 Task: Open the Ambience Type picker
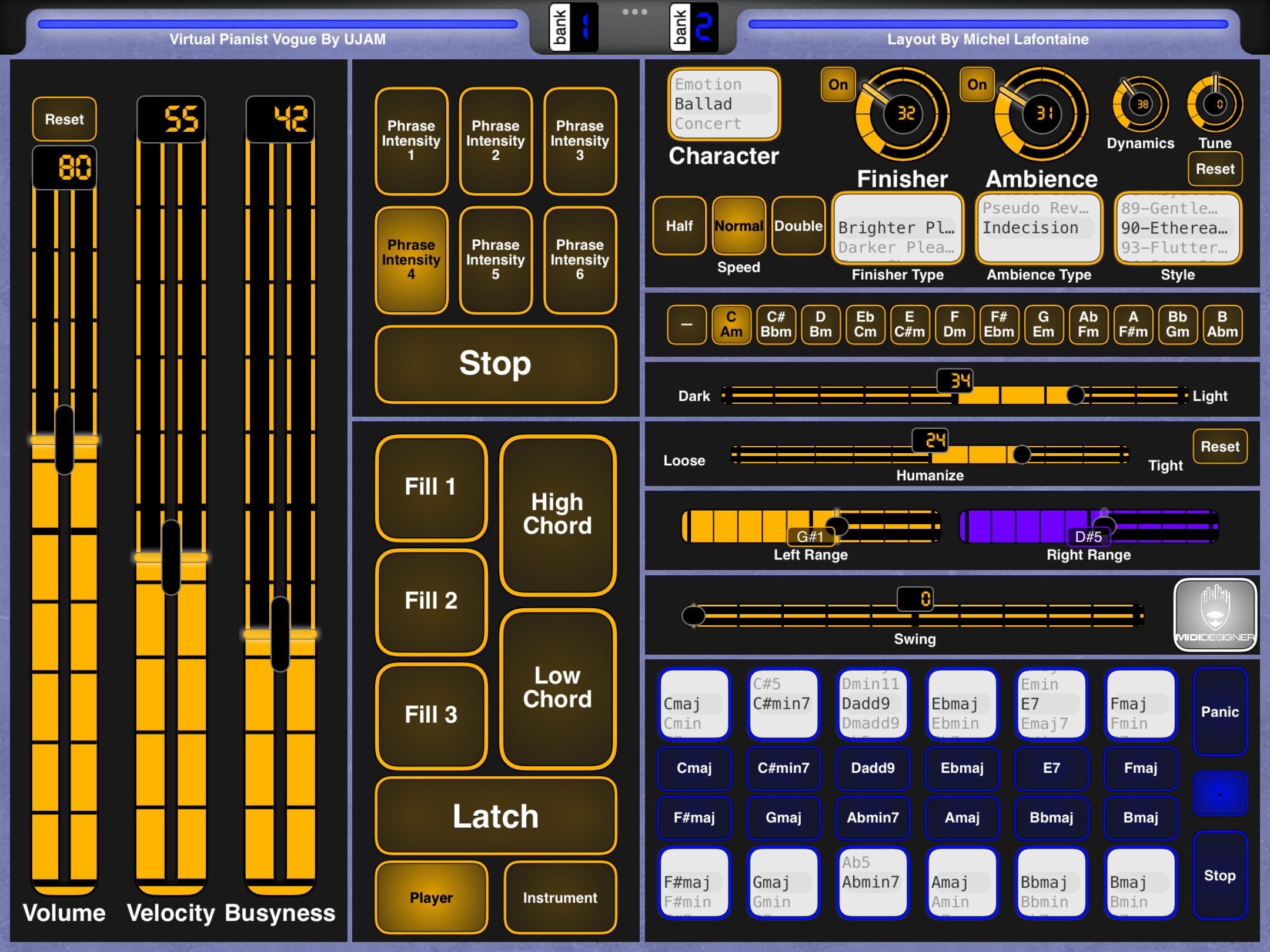tap(1039, 228)
